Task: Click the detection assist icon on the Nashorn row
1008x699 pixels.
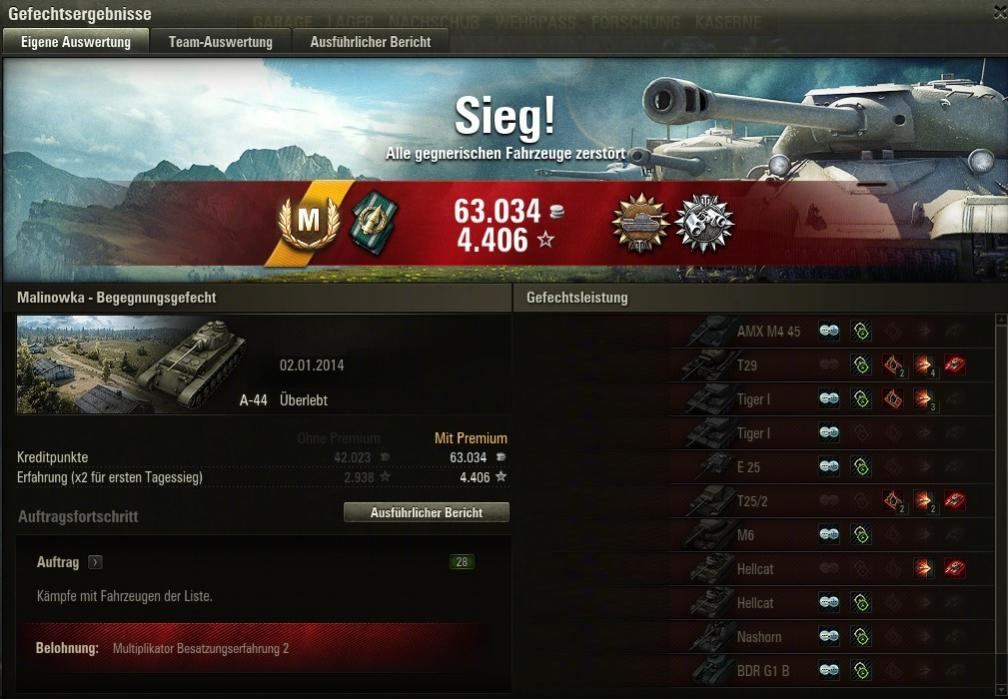Action: pyautogui.click(x=861, y=637)
